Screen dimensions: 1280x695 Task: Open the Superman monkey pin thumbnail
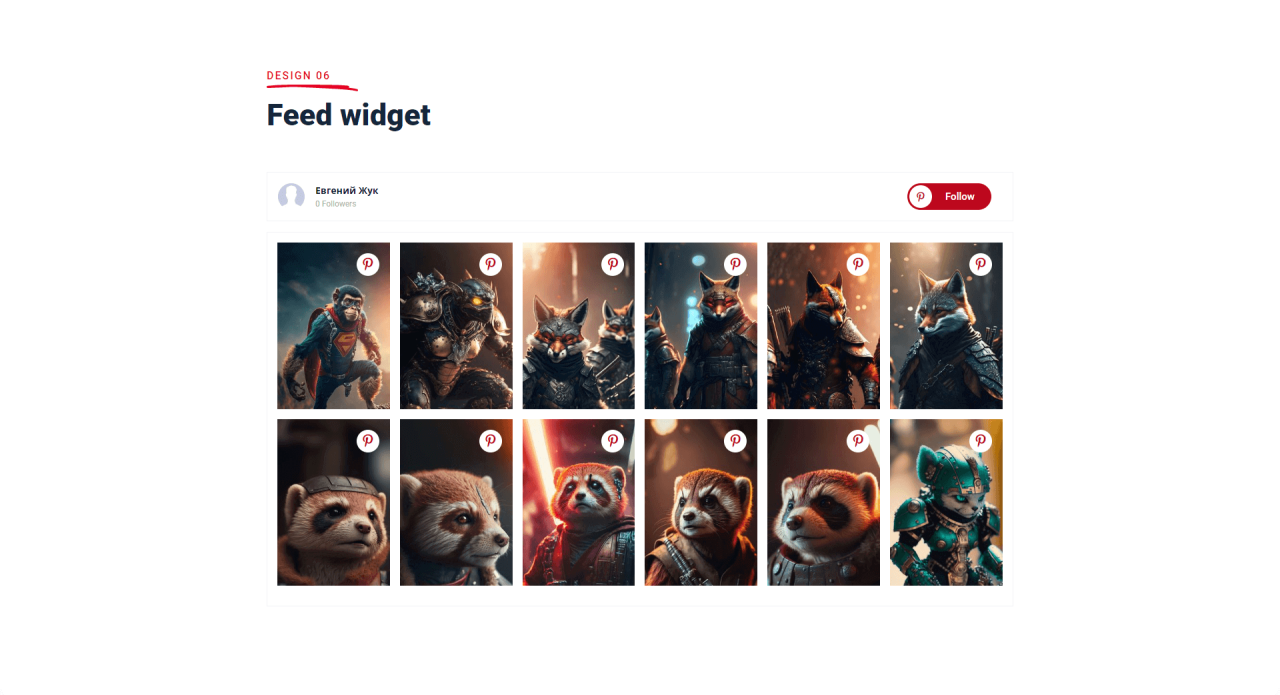coord(333,326)
